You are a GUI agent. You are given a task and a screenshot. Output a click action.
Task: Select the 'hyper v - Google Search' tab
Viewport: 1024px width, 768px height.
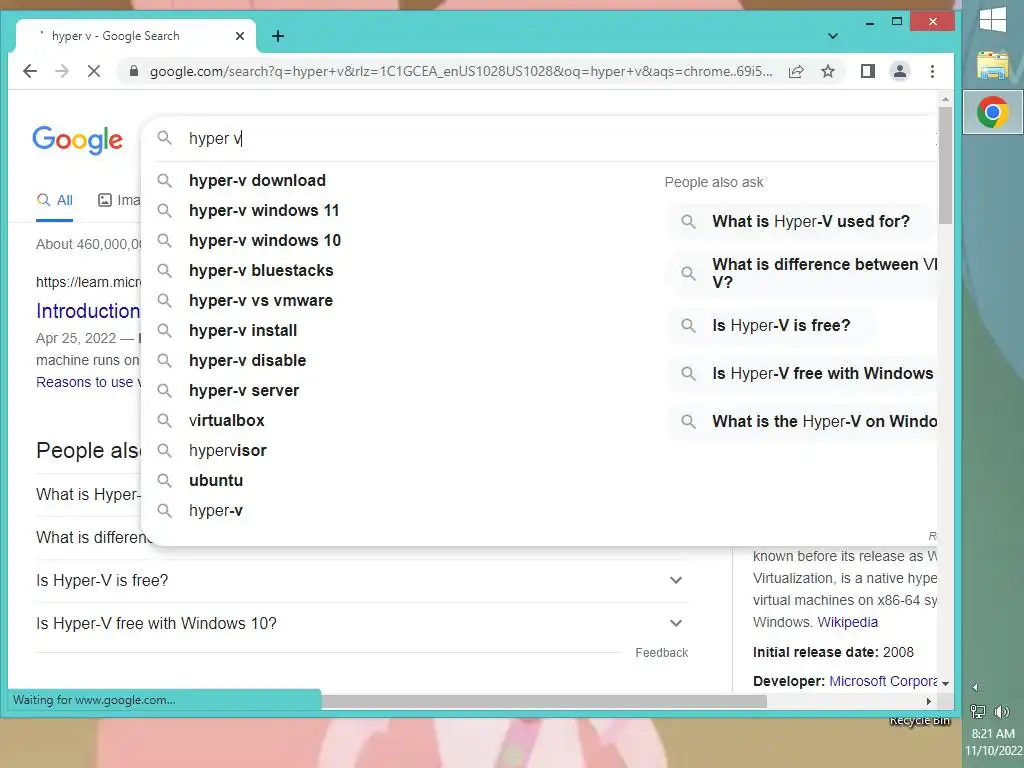tap(136, 36)
